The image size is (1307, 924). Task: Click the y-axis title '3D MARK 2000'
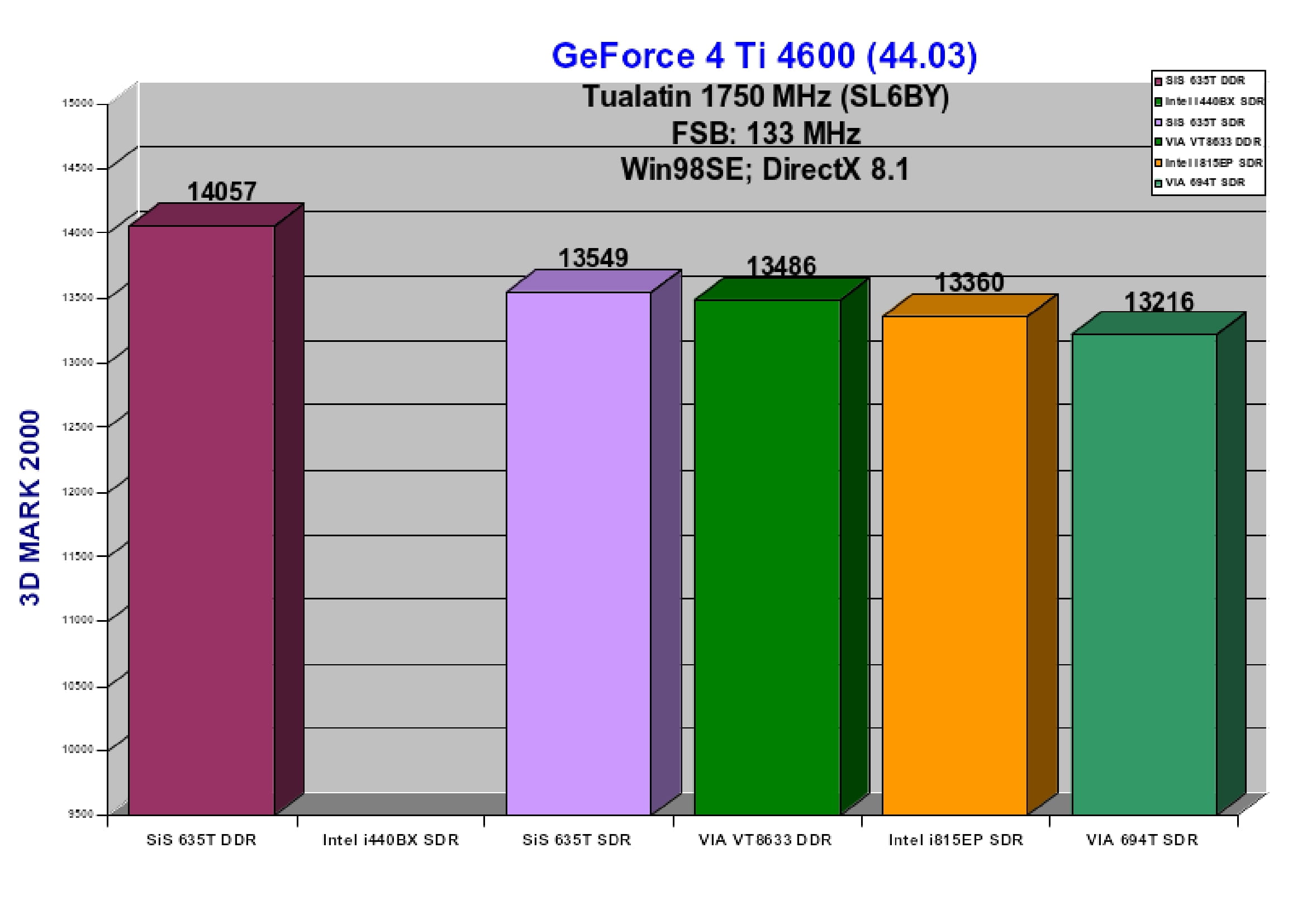[30, 507]
